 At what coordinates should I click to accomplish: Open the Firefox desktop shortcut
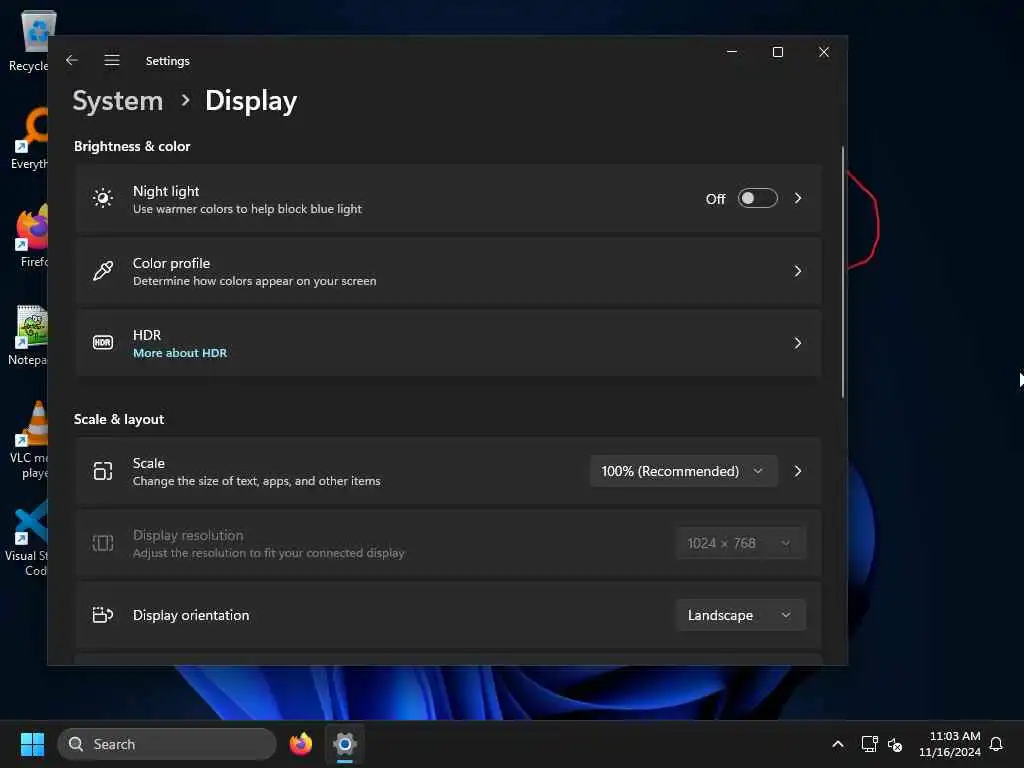pyautogui.click(x=33, y=236)
